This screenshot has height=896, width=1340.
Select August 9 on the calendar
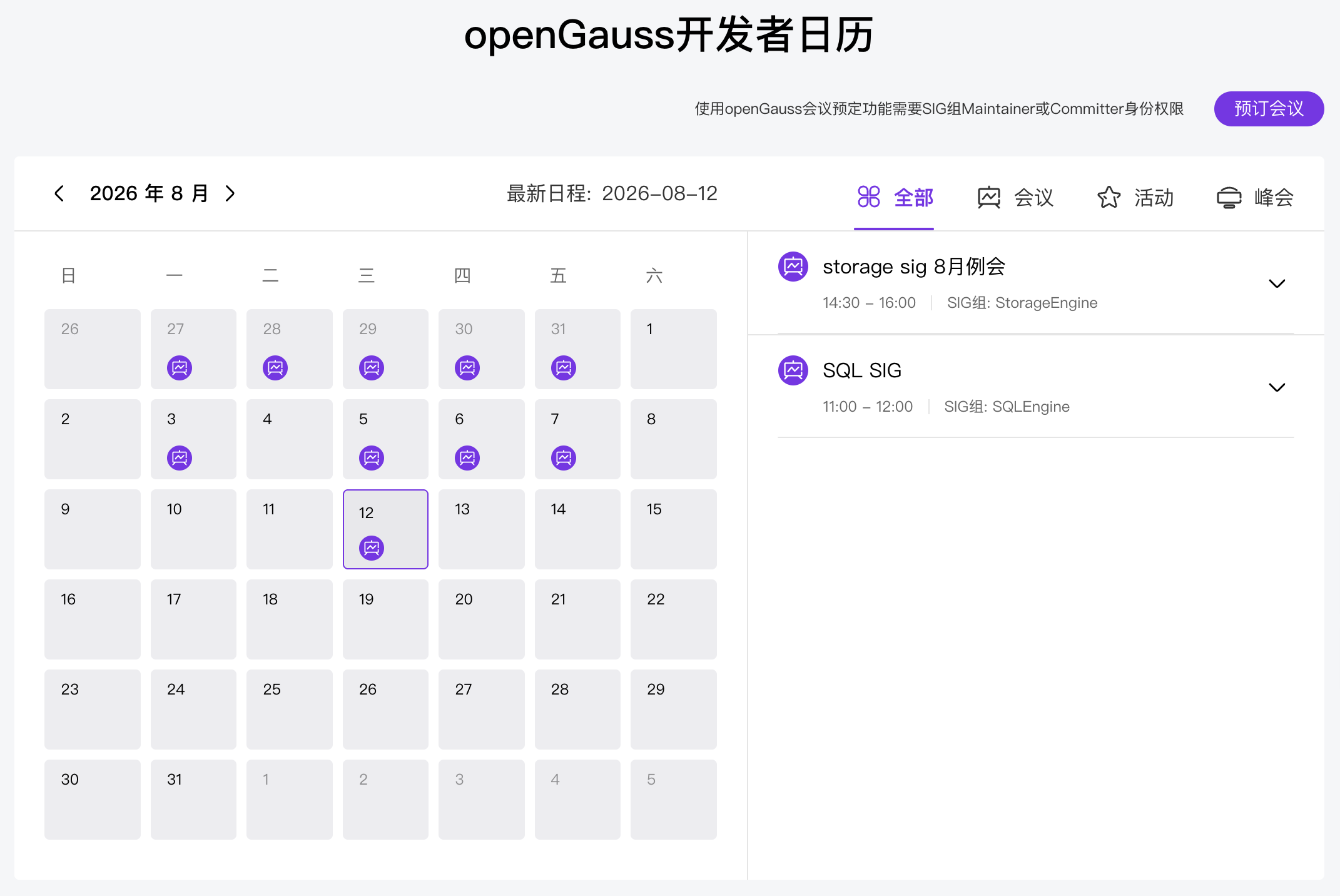[x=93, y=529]
